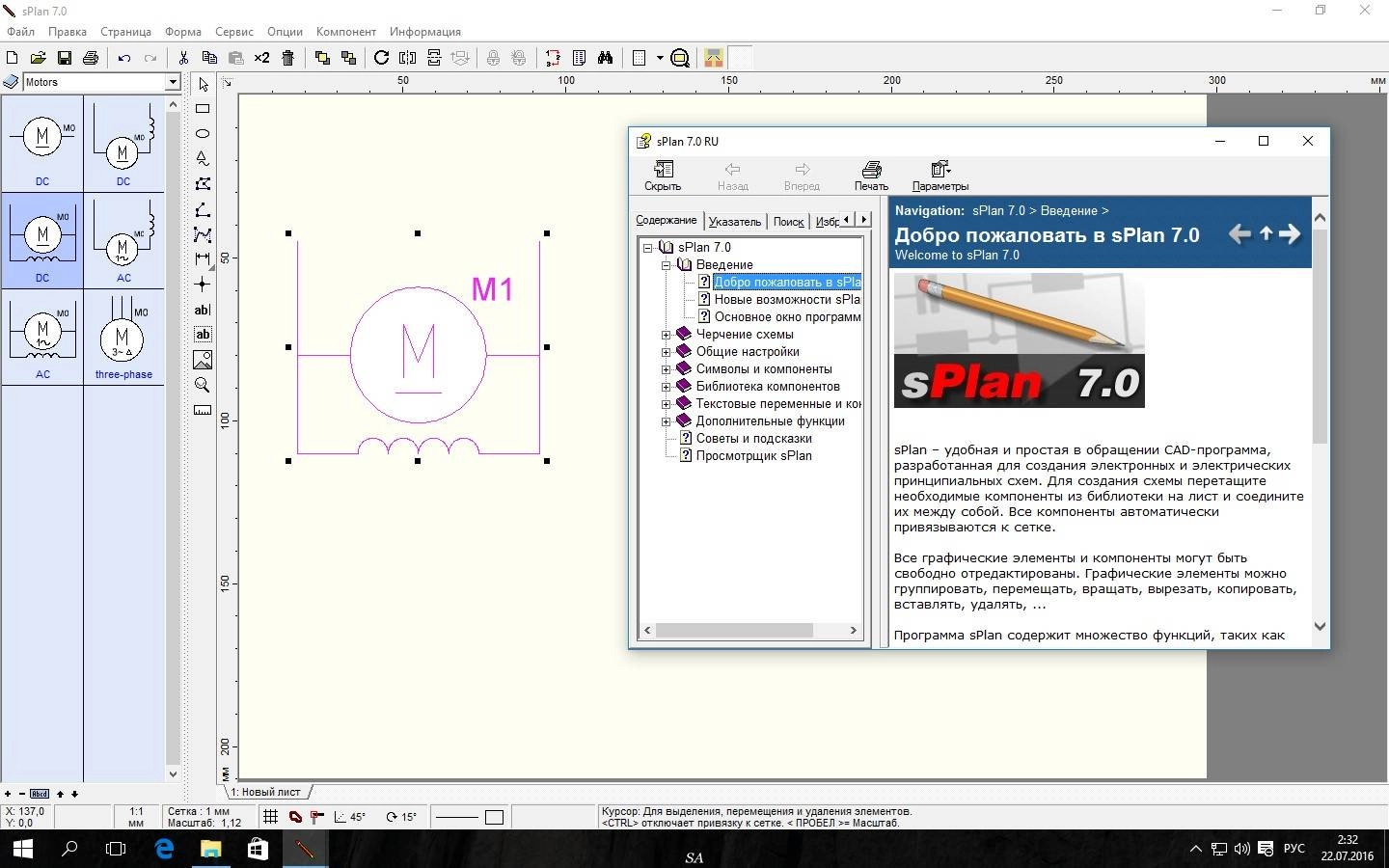The image size is (1389, 868).
Task: Undo the last action
Action: coord(124,58)
